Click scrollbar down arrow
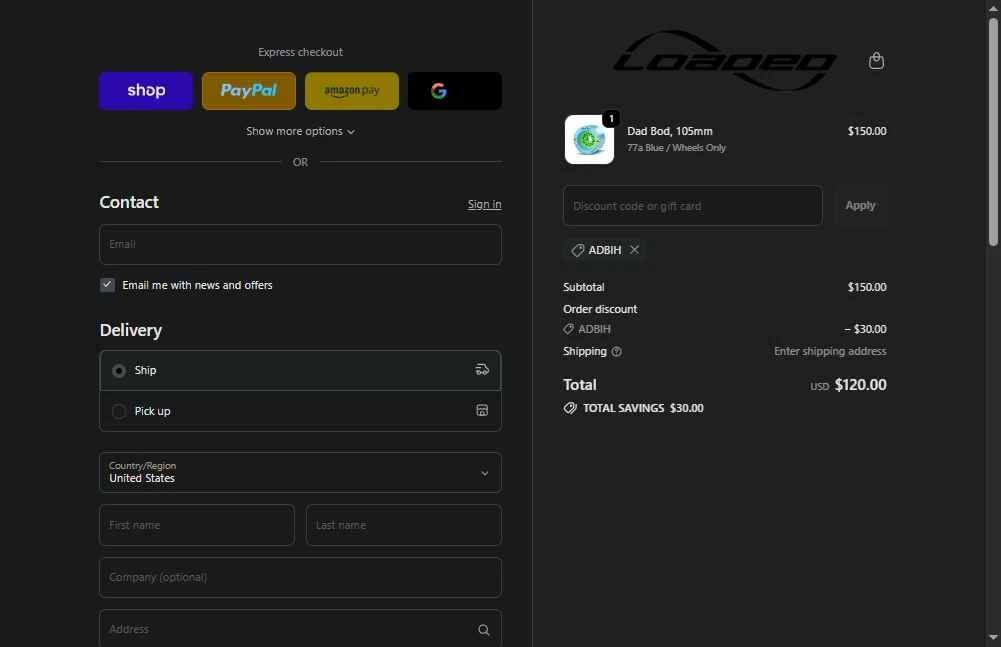This screenshot has width=1001, height=647. point(993,637)
